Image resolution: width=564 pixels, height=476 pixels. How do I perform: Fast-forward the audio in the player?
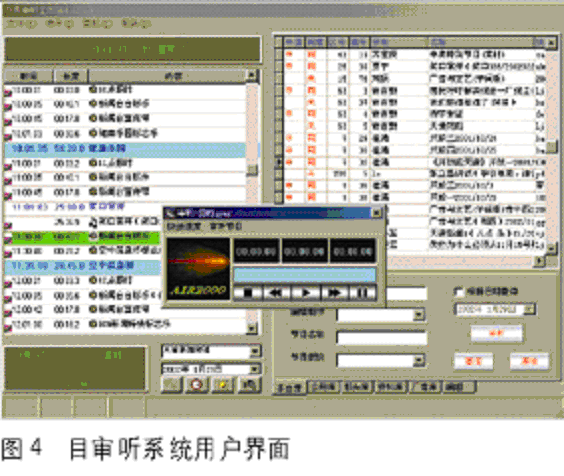pos(335,293)
